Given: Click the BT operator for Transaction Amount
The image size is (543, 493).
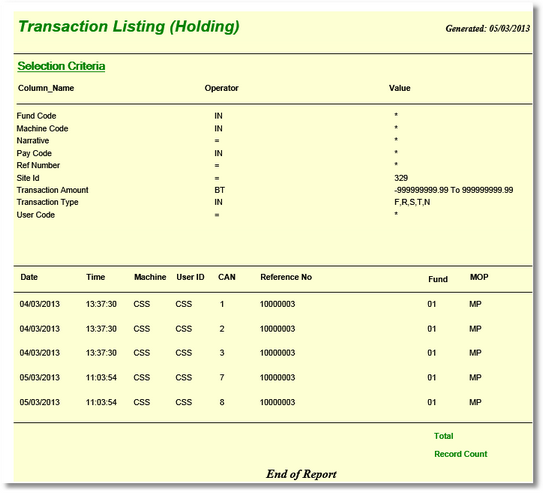Looking at the screenshot, I should [219, 190].
